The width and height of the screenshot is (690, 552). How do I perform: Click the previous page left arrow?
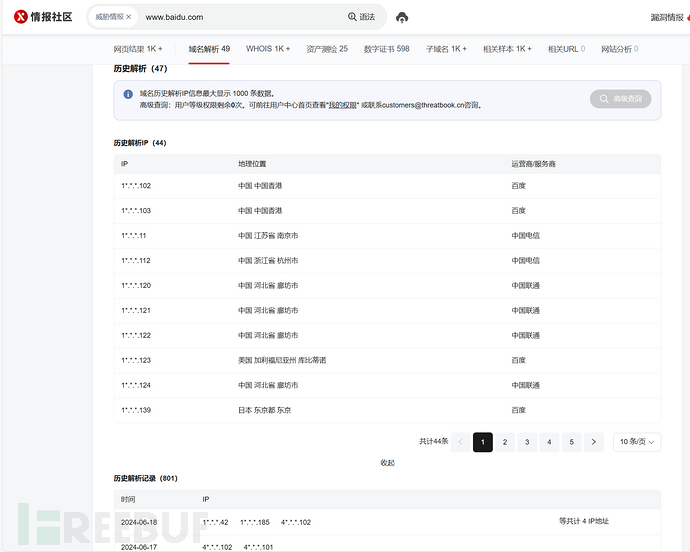[460, 442]
